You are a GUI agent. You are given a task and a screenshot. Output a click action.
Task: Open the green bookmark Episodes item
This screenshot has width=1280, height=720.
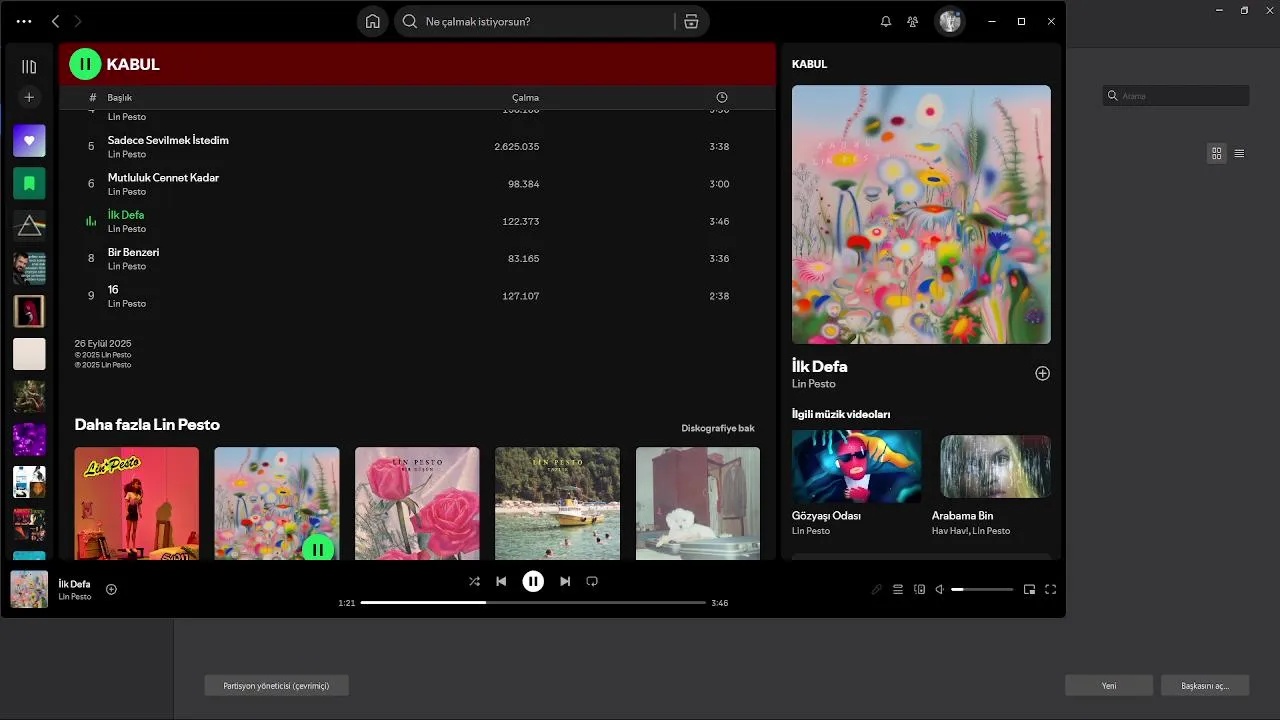tap(29, 183)
